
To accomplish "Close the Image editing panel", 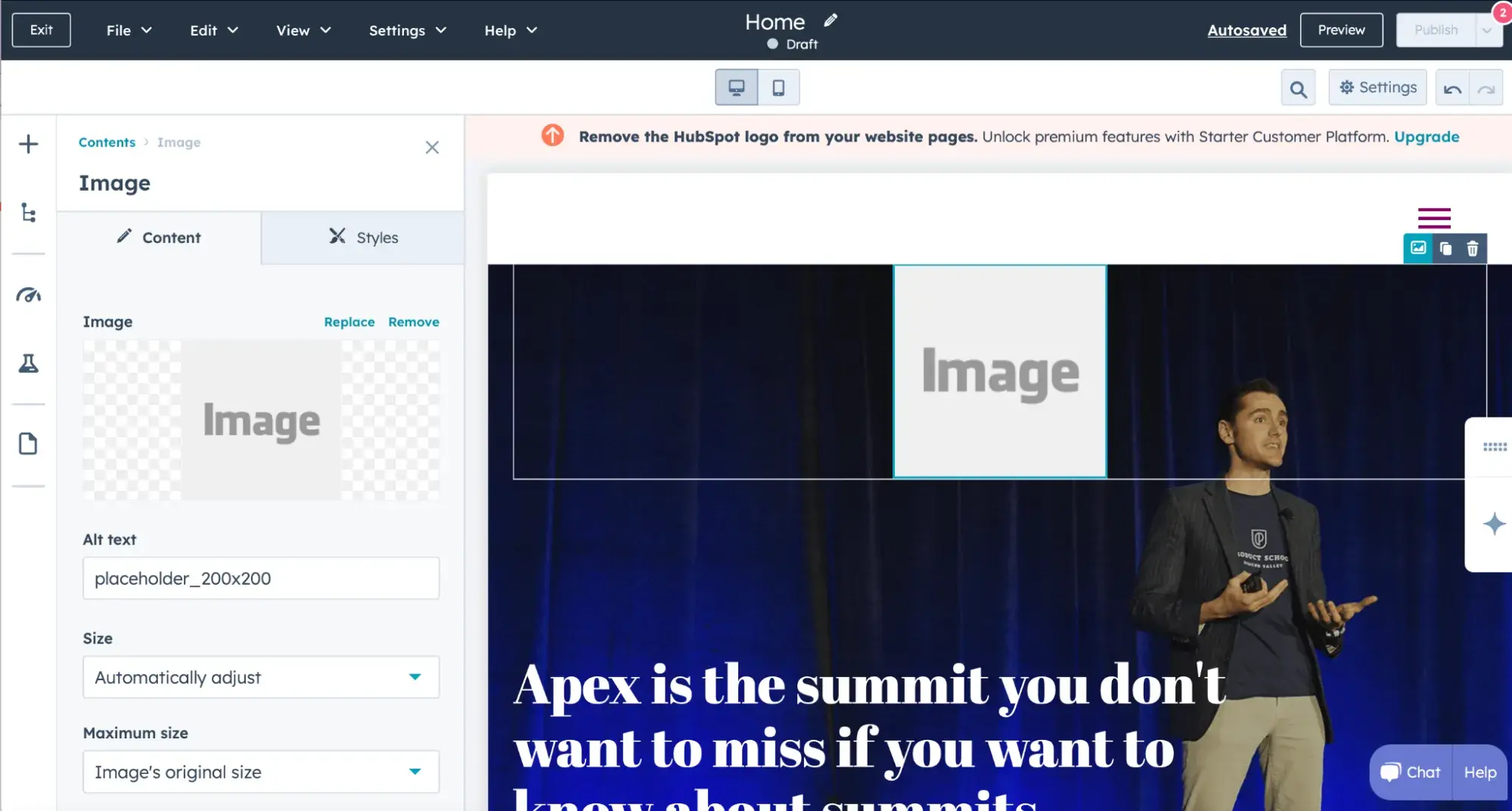I will (432, 148).
